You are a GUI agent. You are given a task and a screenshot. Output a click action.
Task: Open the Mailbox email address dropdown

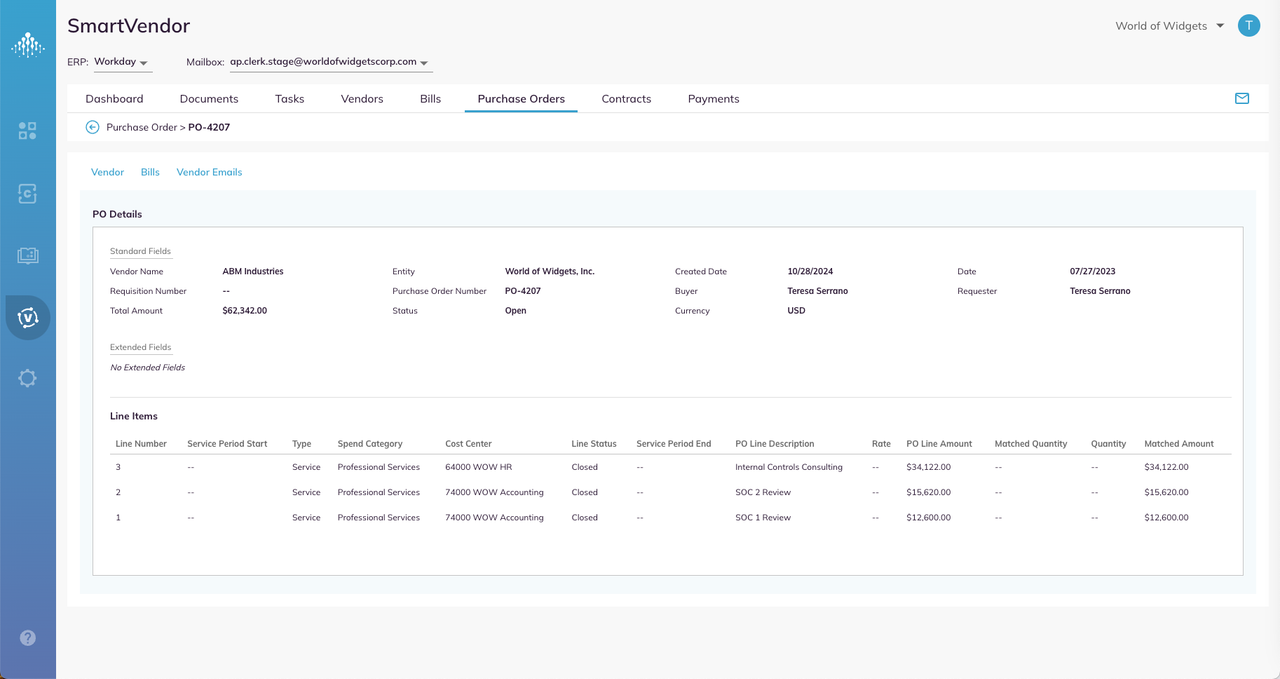click(330, 62)
